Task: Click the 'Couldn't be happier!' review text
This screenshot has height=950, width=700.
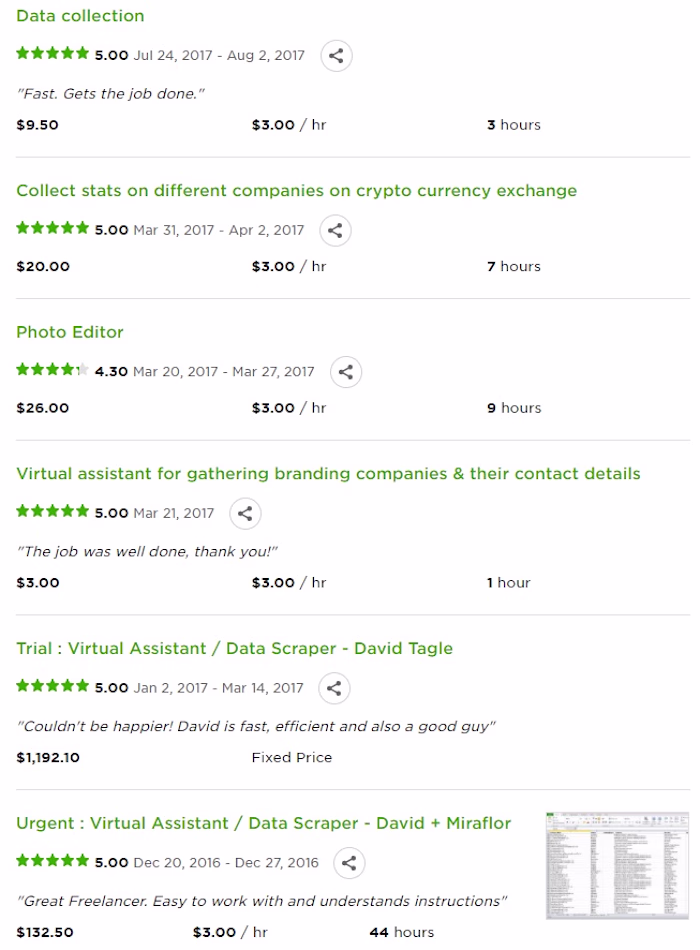Action: (256, 726)
